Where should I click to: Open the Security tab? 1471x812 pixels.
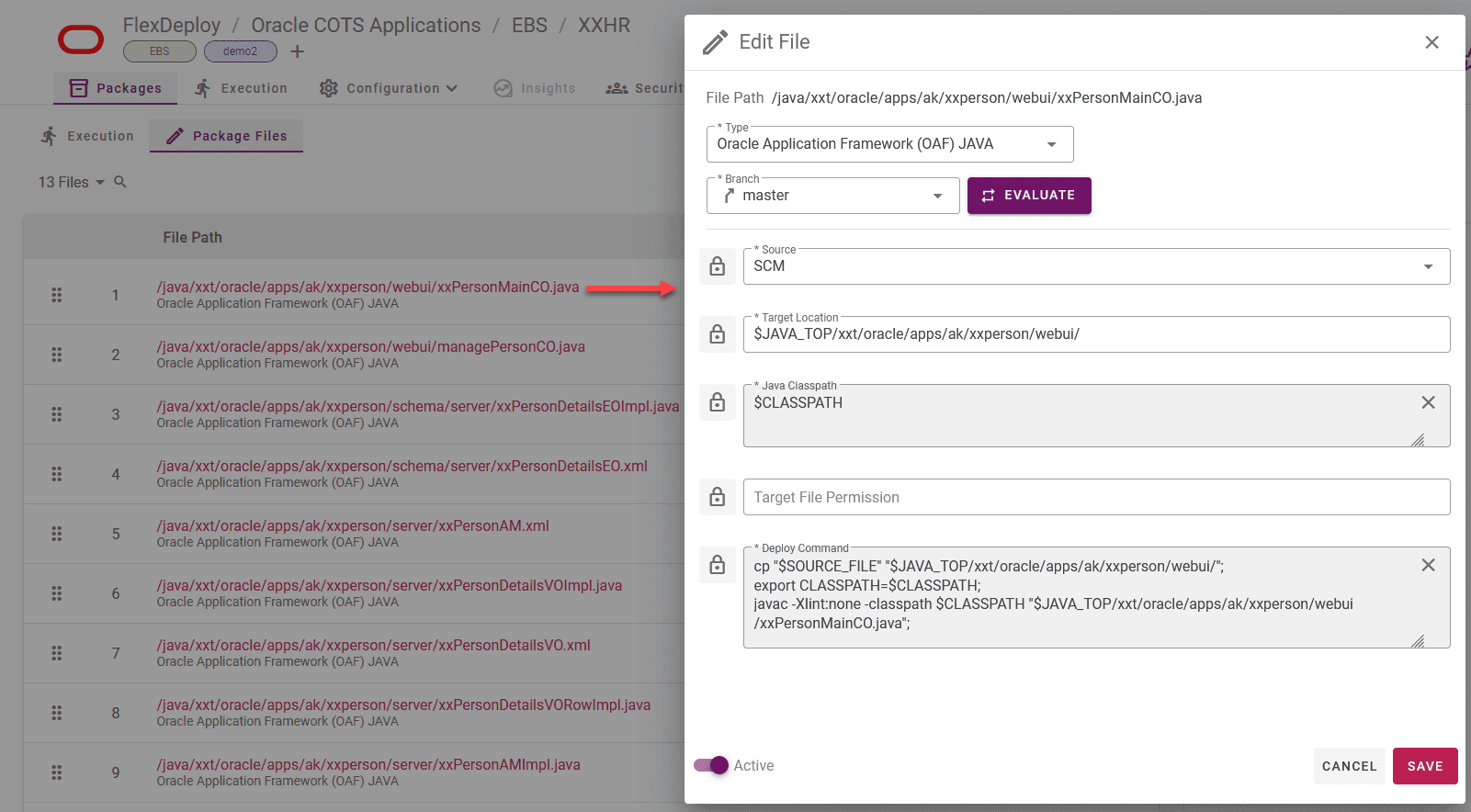coord(645,88)
